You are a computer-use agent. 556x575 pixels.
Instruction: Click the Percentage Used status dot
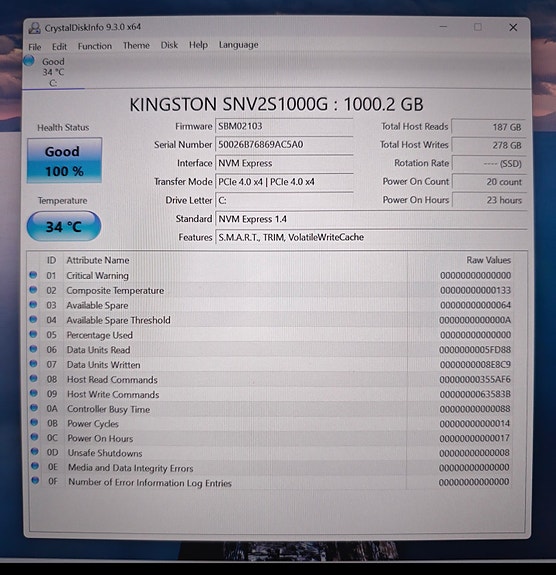(x=33, y=334)
